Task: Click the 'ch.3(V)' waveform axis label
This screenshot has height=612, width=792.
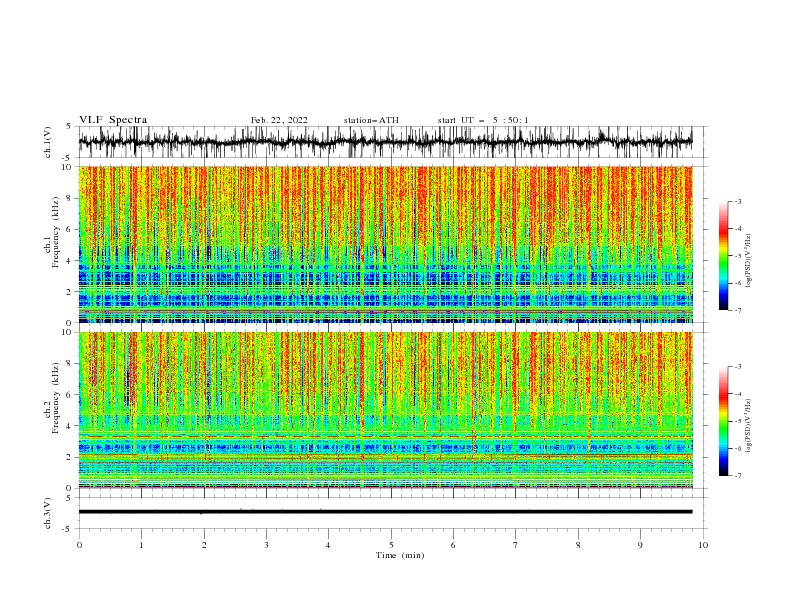Action: pos(48,513)
